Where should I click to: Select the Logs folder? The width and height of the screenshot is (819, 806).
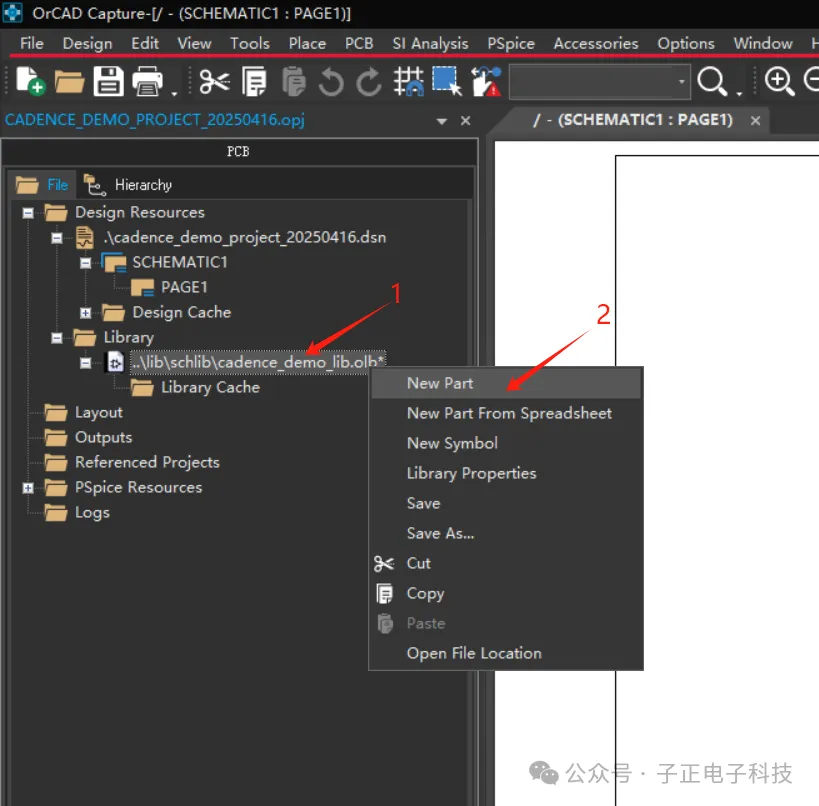pyautogui.click(x=92, y=513)
